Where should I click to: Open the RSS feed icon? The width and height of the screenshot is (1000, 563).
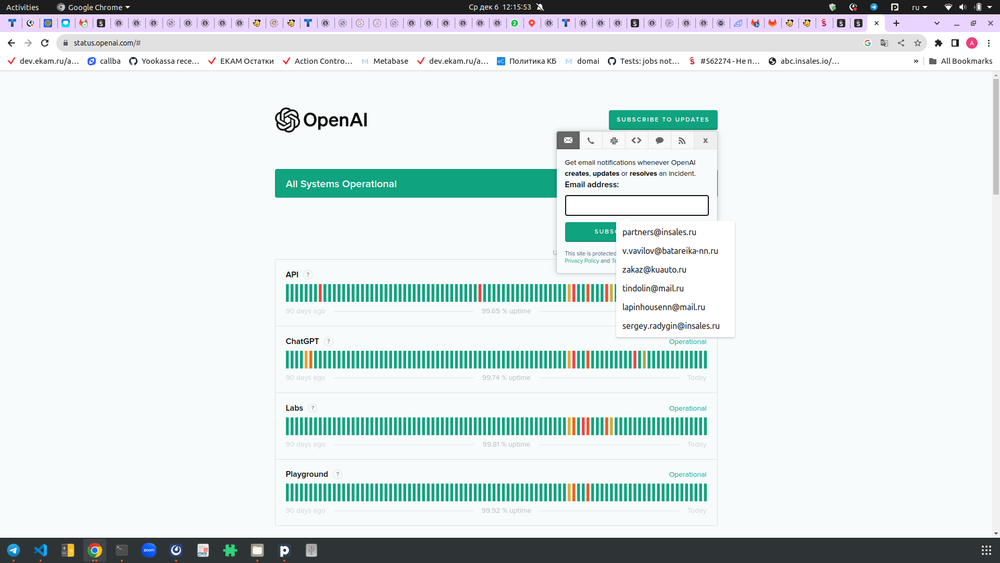tap(682, 141)
